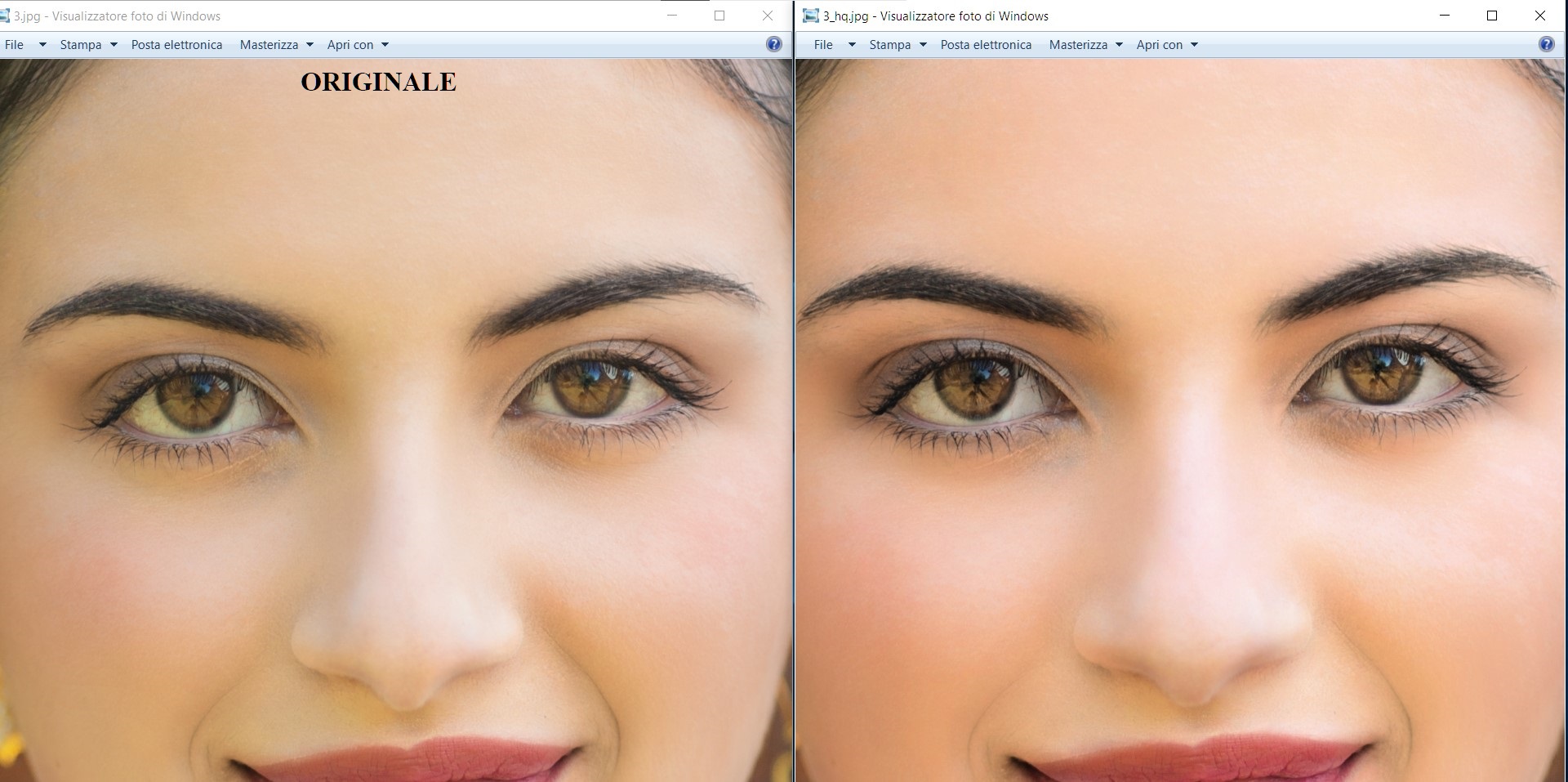Minimize the 3.jpg window
This screenshot has height=782, width=1568.
point(672,16)
